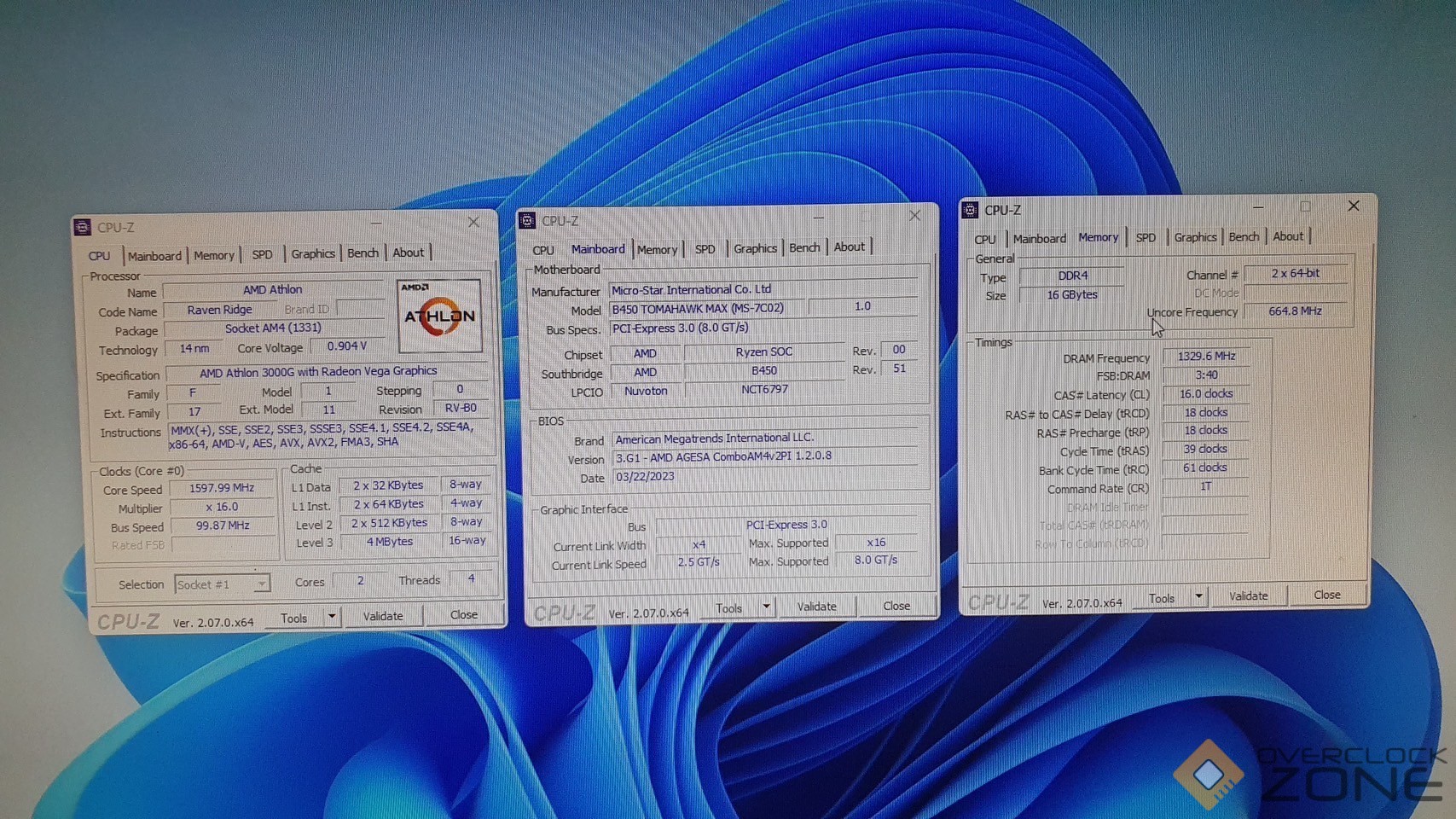Switch to Mainboard tab in the left window
1456x819 pixels.
pyautogui.click(x=154, y=256)
